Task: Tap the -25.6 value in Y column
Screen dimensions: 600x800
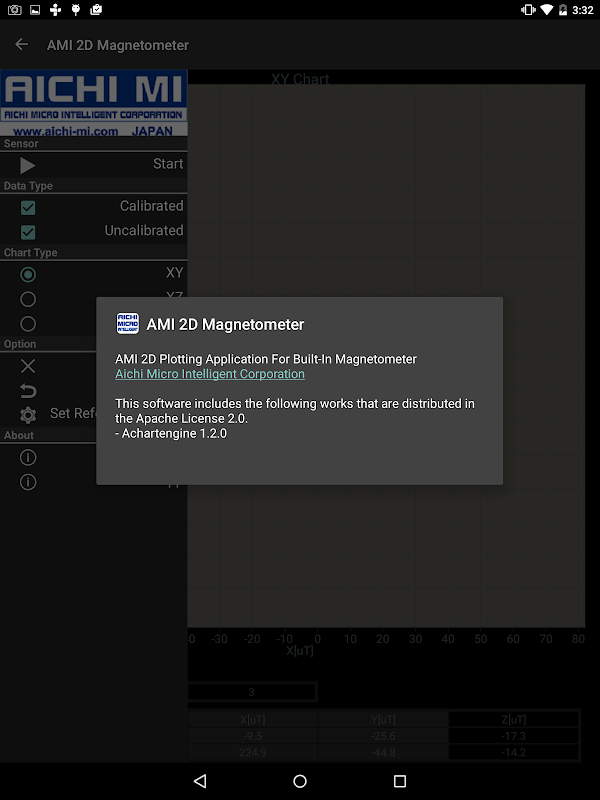Action: [x=383, y=736]
